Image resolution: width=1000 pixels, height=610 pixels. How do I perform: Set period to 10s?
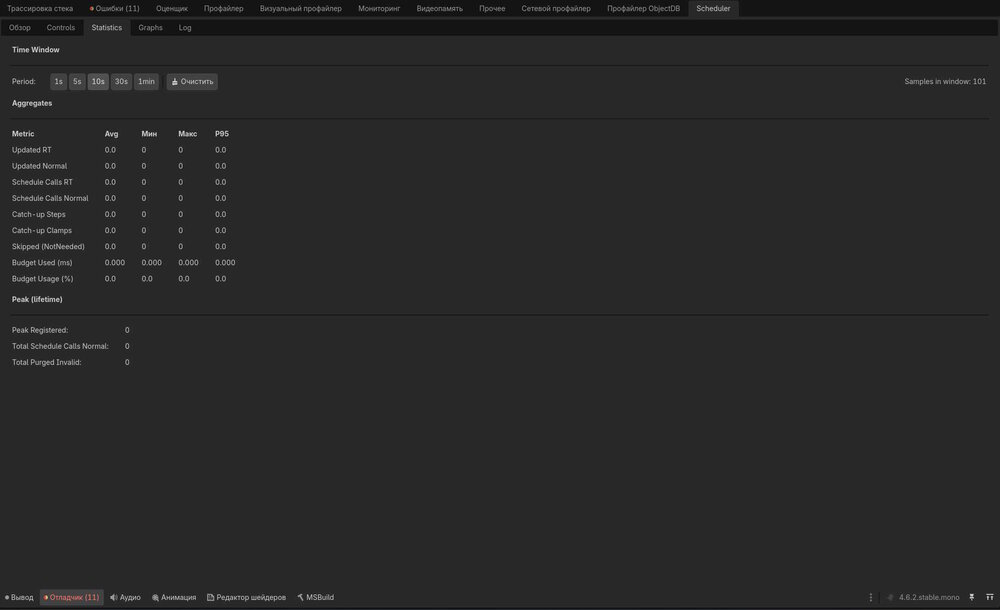point(98,82)
